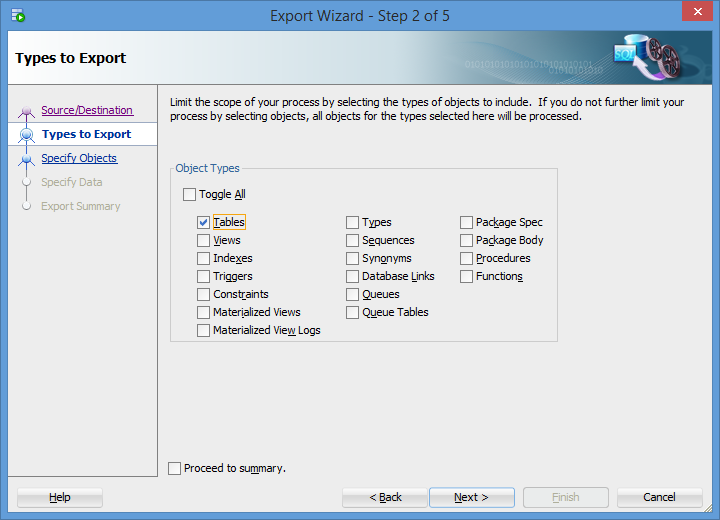The image size is (720, 520).
Task: Click the Export Wizard title bar icon
Action: [18, 16]
